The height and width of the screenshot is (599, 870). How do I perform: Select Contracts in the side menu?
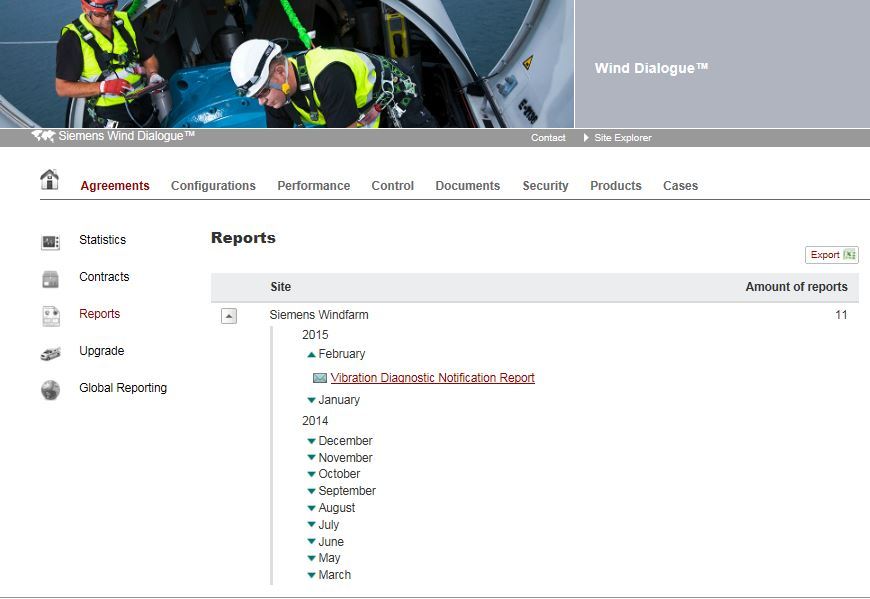104,277
